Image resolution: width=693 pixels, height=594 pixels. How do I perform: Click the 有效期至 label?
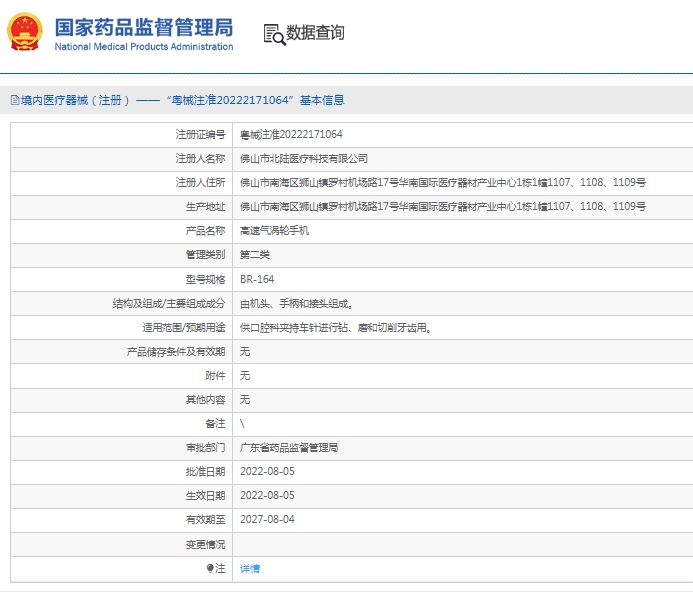point(205,520)
